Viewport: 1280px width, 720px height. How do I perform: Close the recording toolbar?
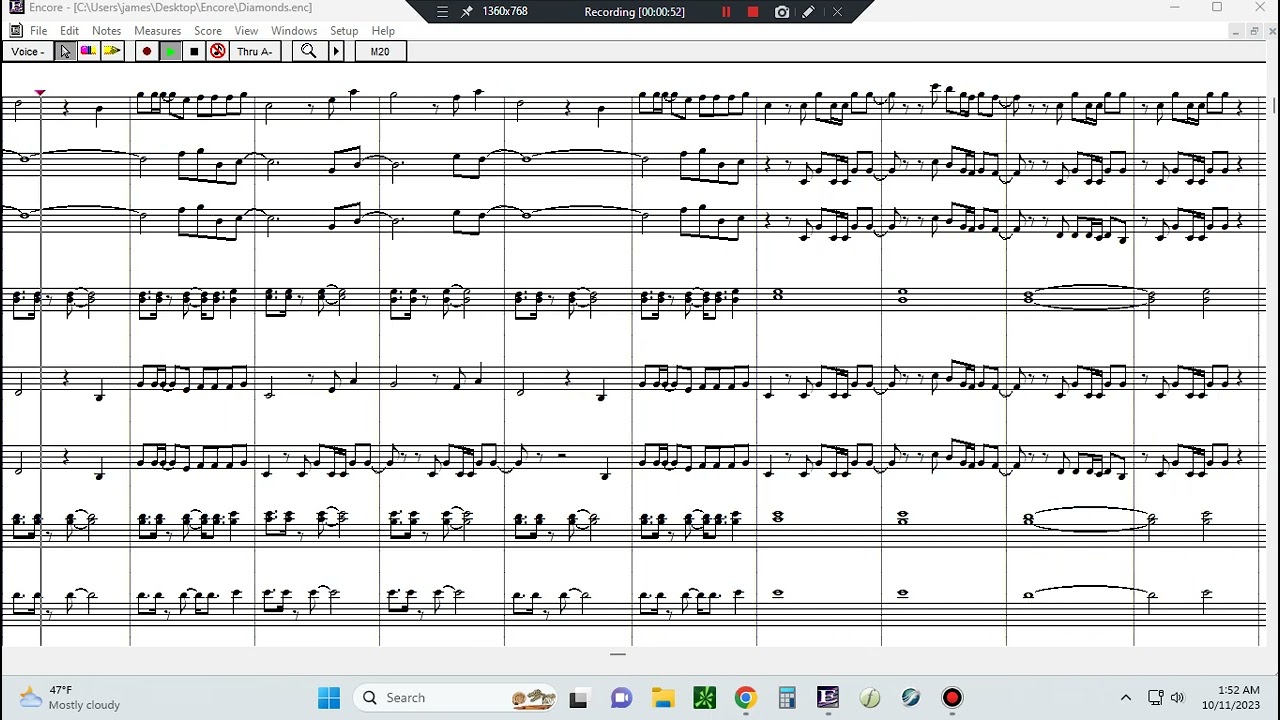(x=837, y=12)
